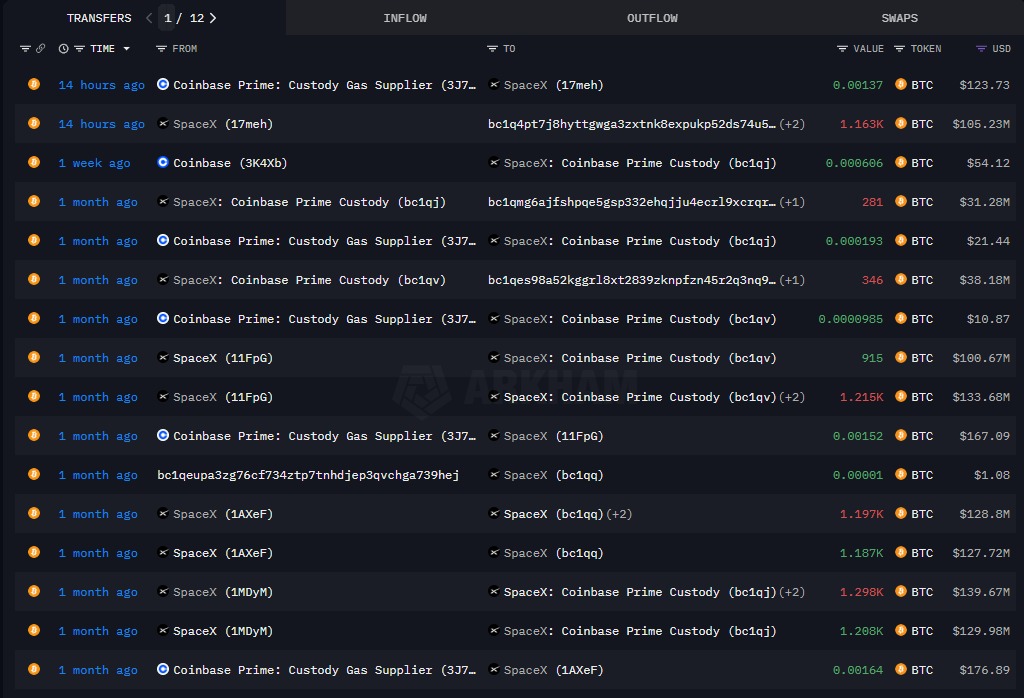The height and width of the screenshot is (698, 1024).
Task: Toggle the TIME column sort filter
Action: pos(79,48)
